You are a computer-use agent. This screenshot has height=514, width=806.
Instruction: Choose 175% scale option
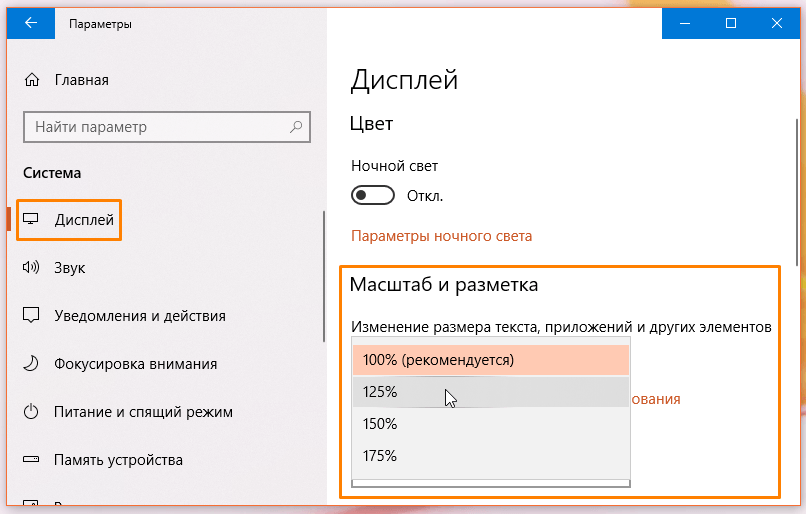[491, 456]
